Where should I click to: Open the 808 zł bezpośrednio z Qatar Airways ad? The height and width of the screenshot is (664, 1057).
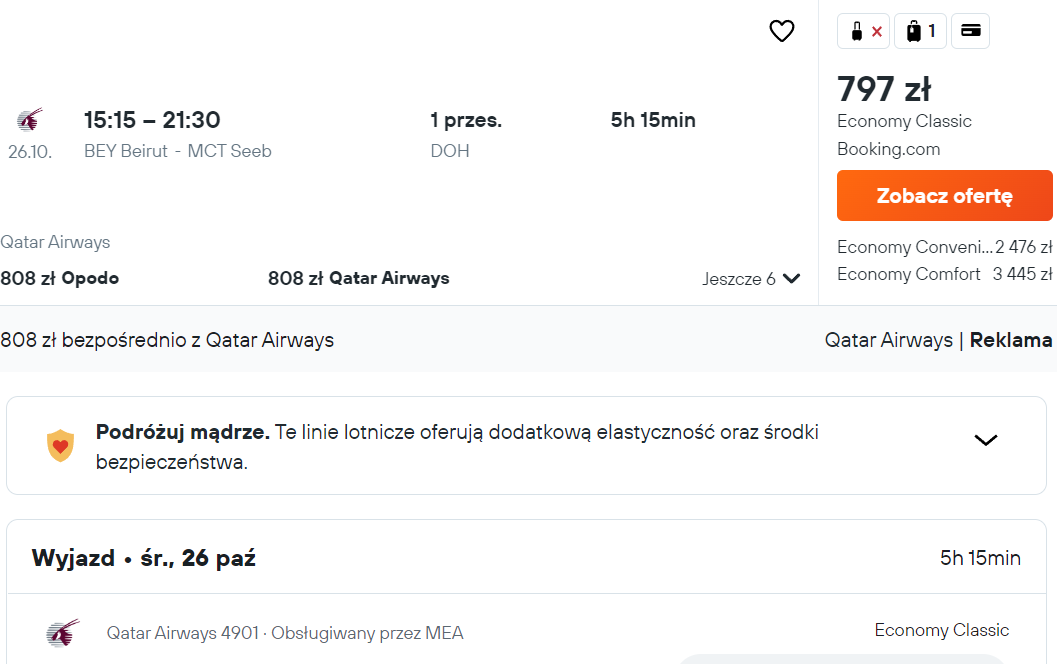coord(167,340)
